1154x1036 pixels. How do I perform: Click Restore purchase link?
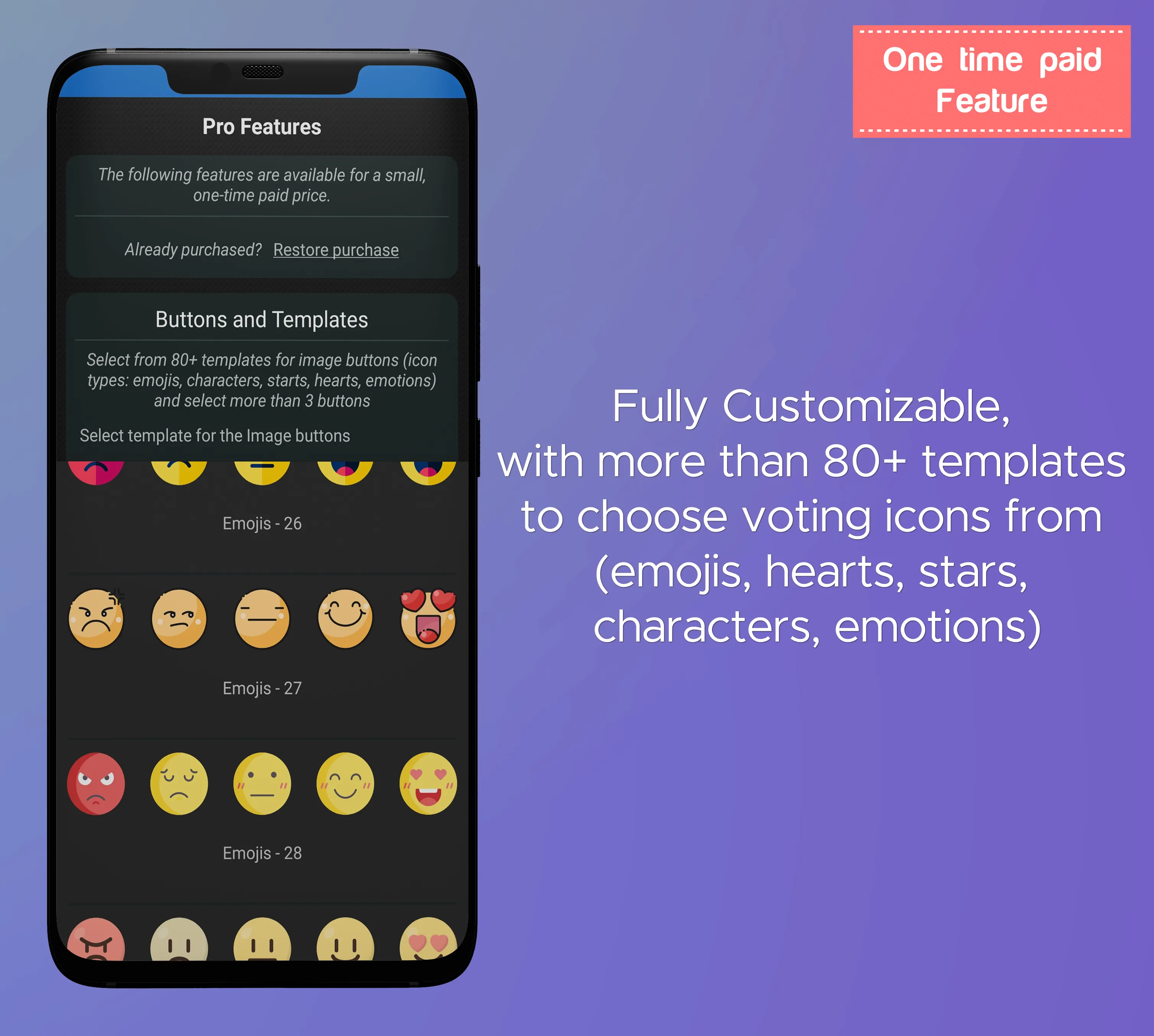click(335, 249)
